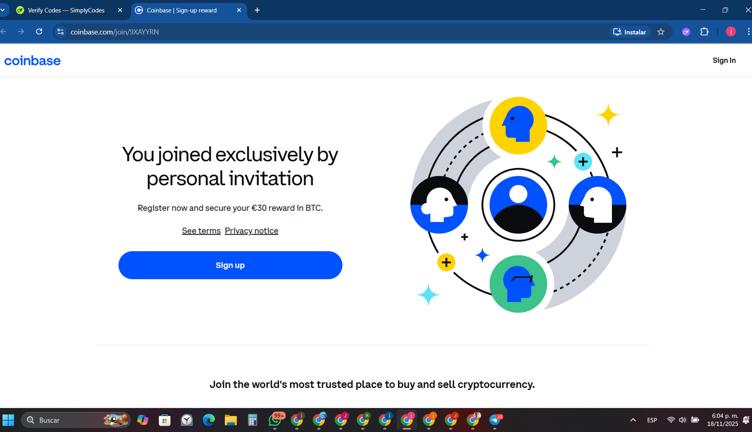Open WhatsApp from the taskbar
Screen dimensions: 752x432
(x=275, y=420)
